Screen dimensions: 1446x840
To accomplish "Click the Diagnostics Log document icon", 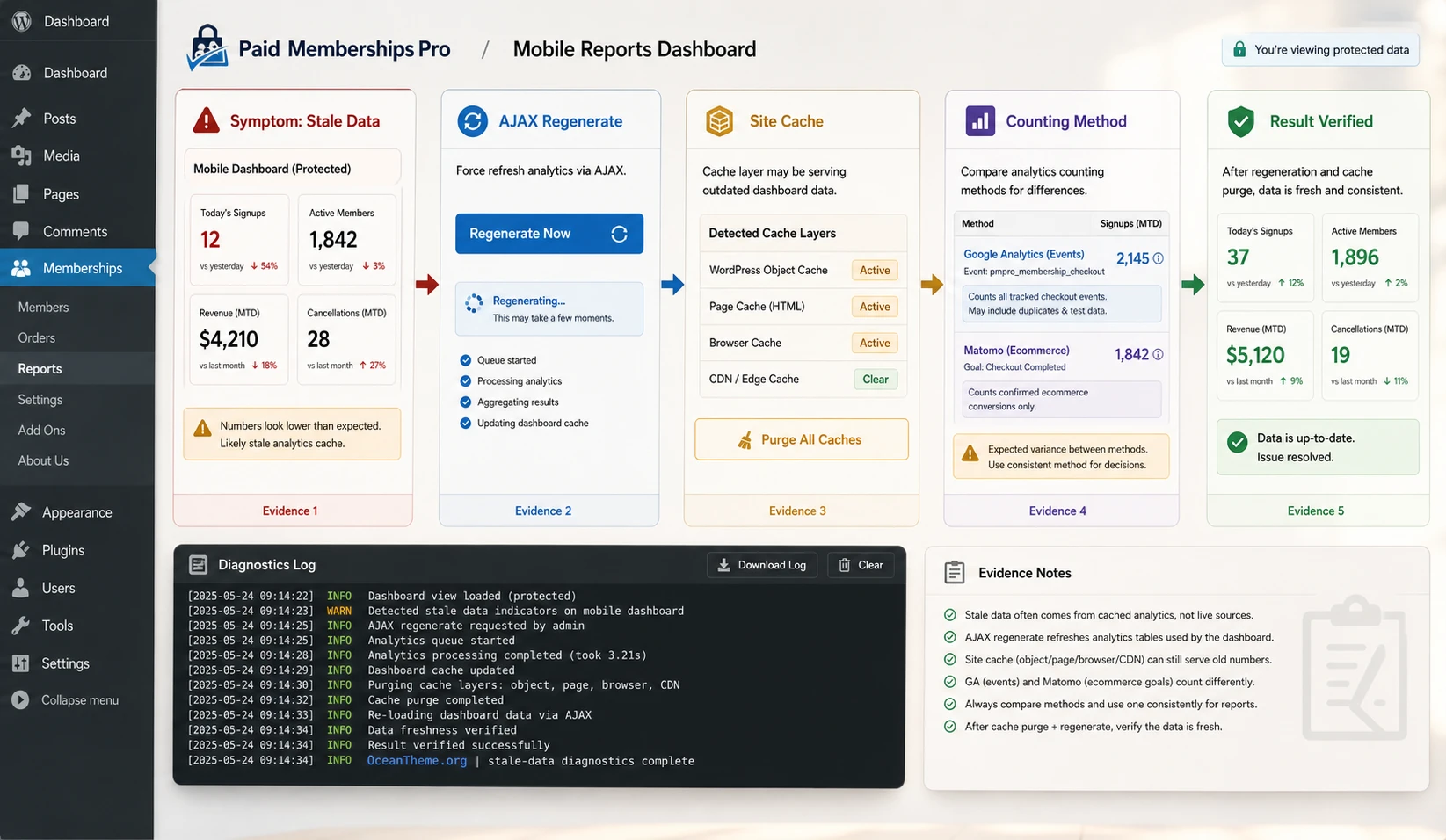I will tap(199, 564).
